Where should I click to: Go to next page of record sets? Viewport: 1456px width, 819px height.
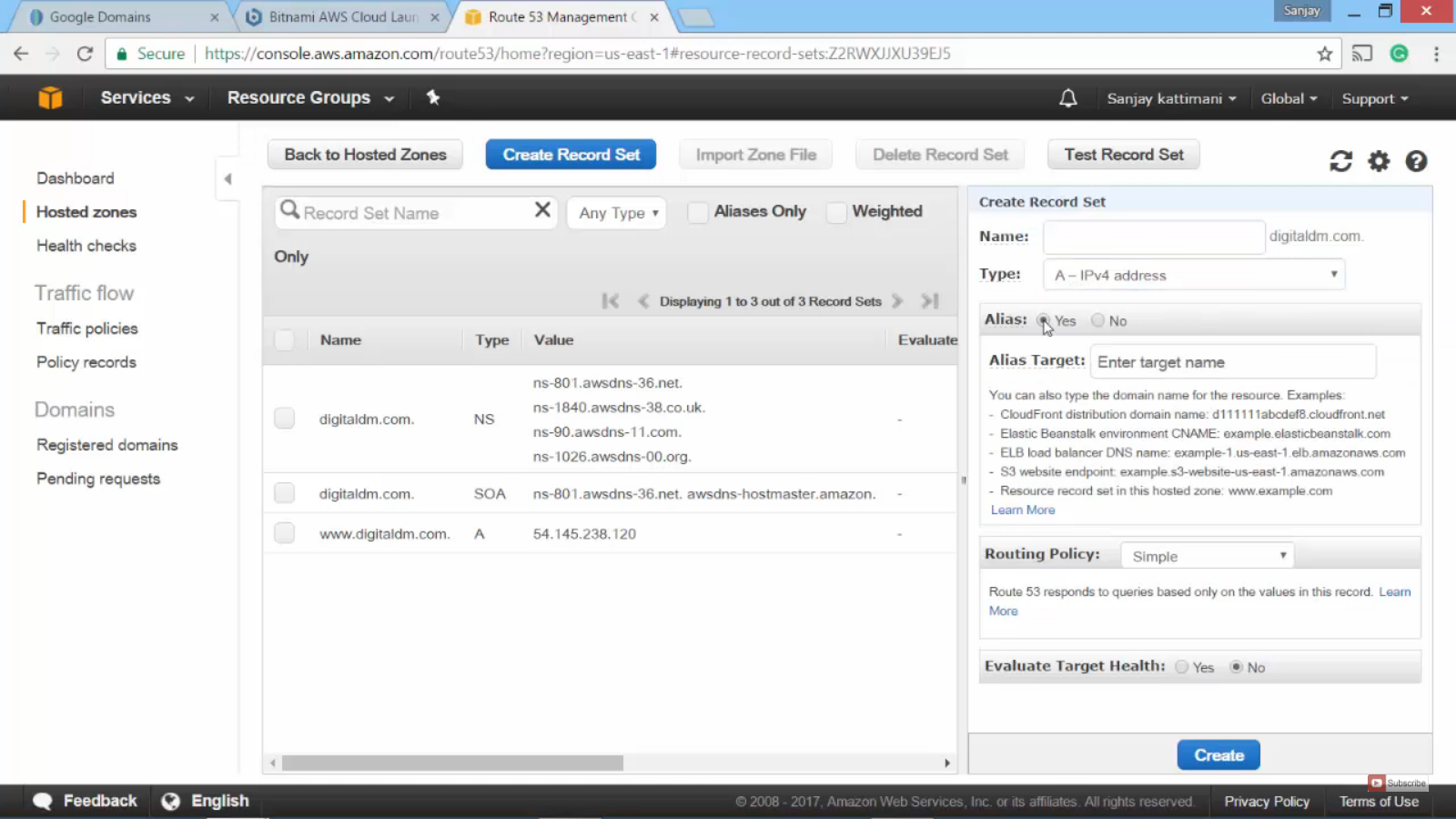897,301
